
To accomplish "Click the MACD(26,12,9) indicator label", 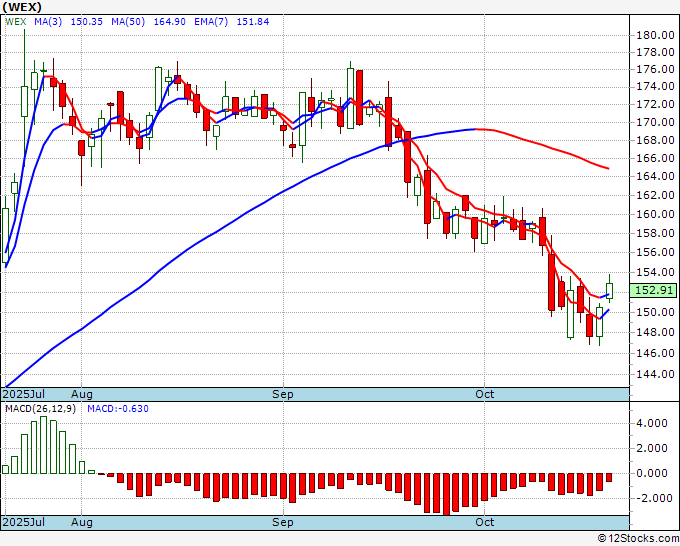I will click(x=40, y=409).
